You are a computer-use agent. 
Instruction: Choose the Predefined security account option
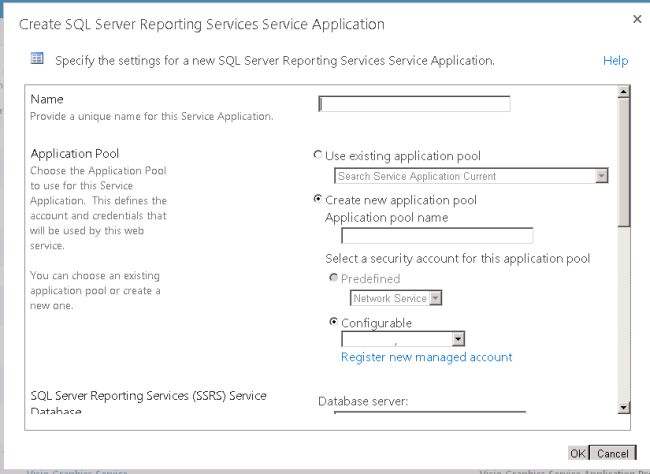point(334,279)
